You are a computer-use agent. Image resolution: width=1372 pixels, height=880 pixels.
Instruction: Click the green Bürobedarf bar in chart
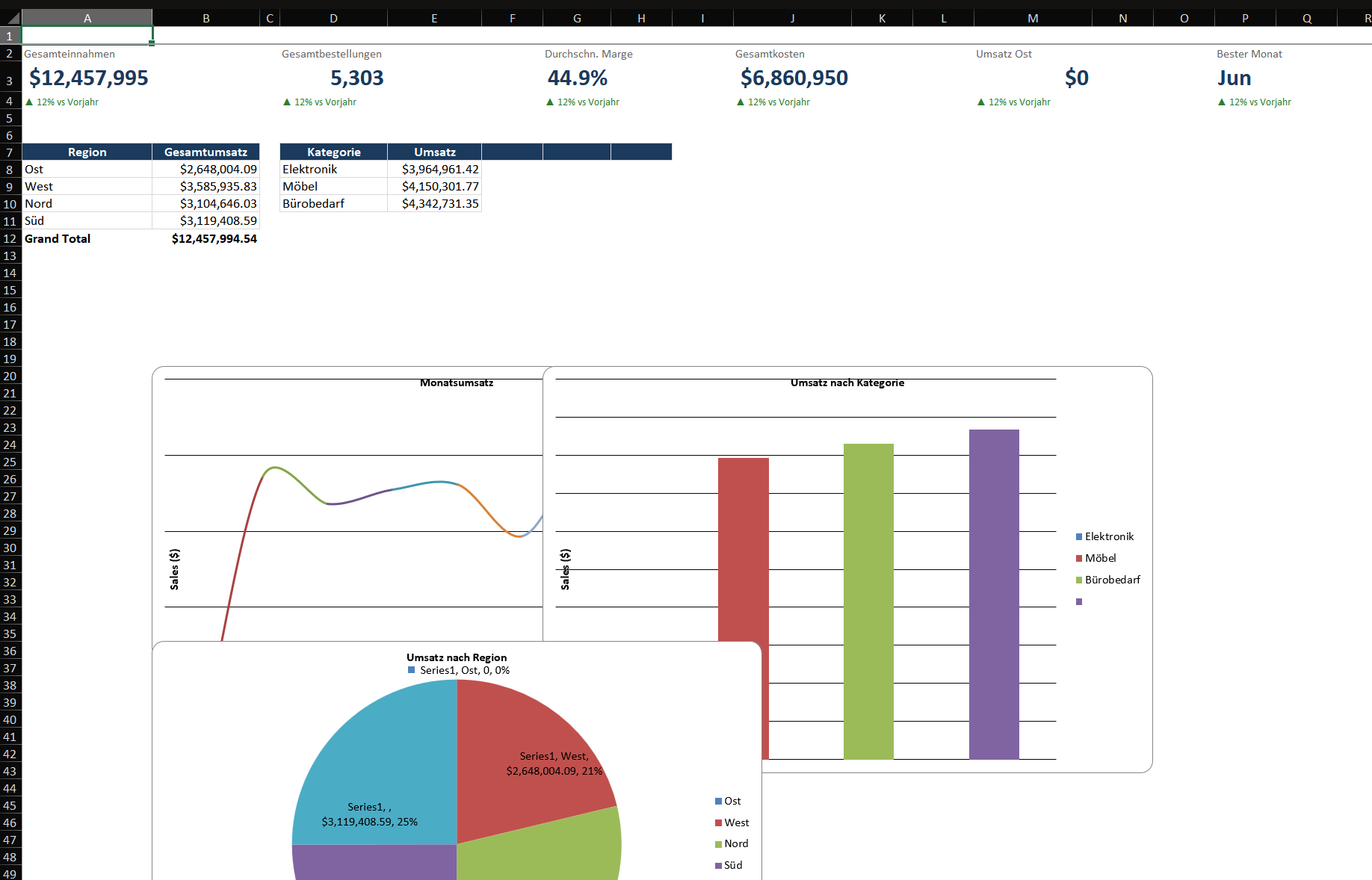868,601
